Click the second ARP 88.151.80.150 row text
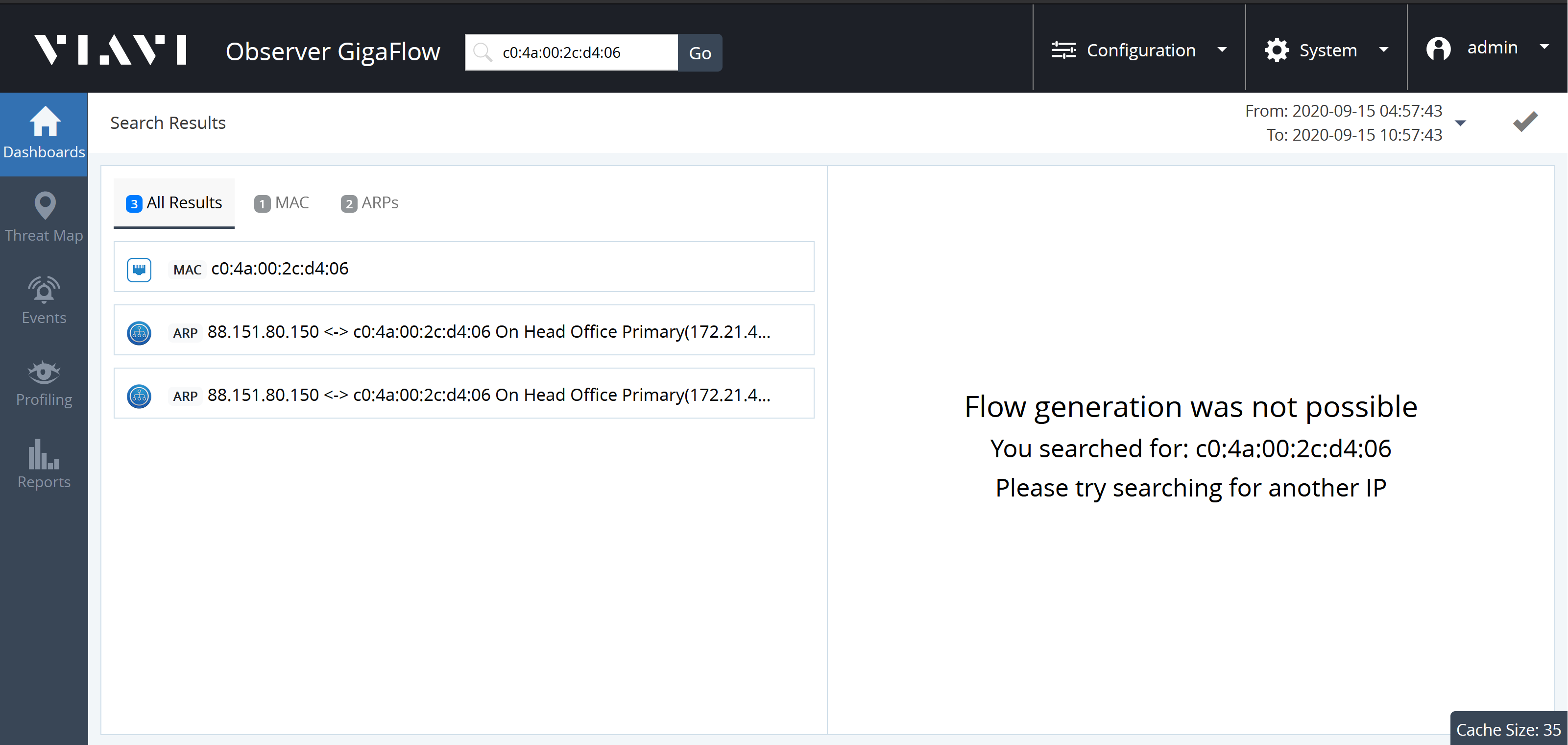The image size is (1568, 745). (x=489, y=395)
